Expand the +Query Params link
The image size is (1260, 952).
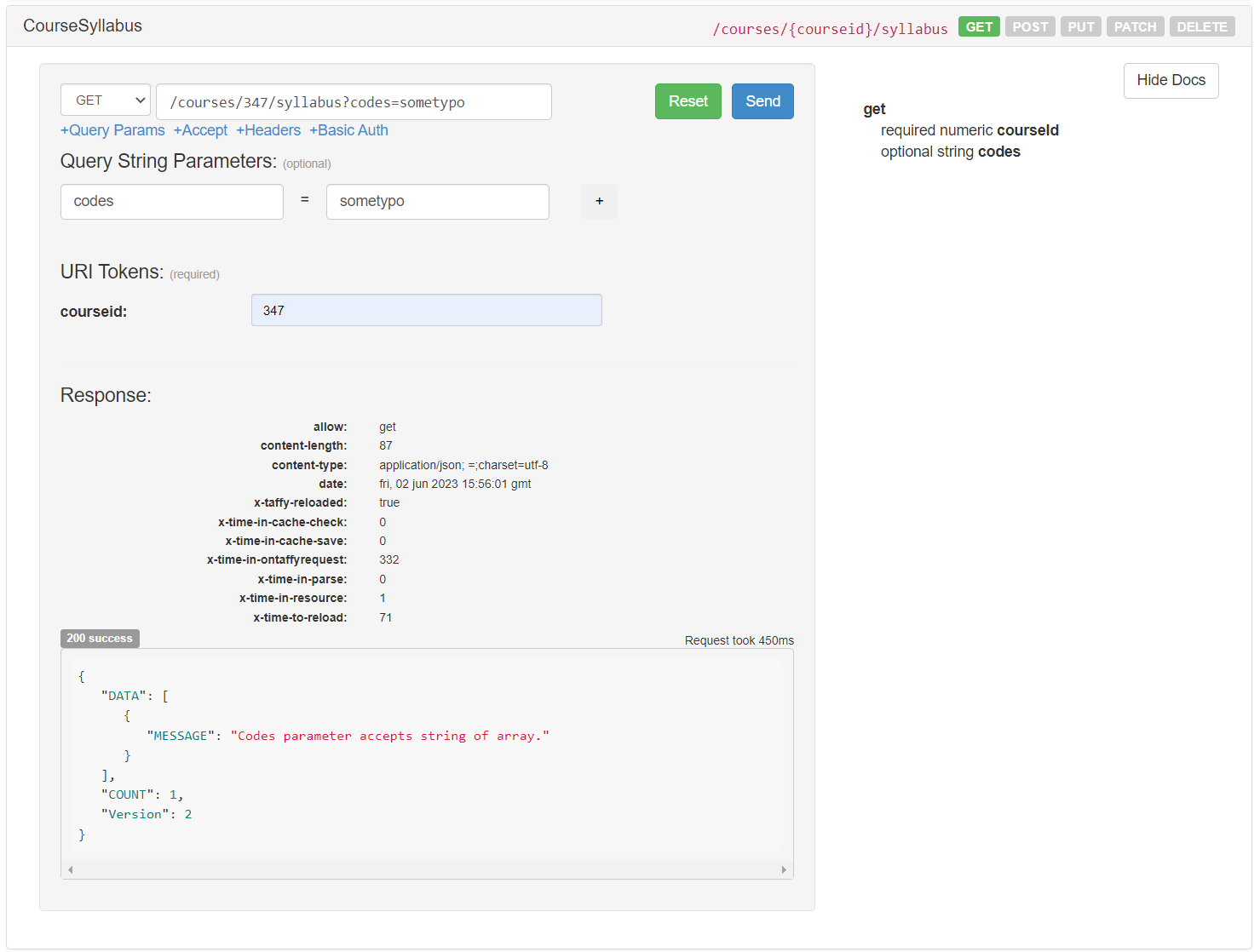tap(112, 130)
